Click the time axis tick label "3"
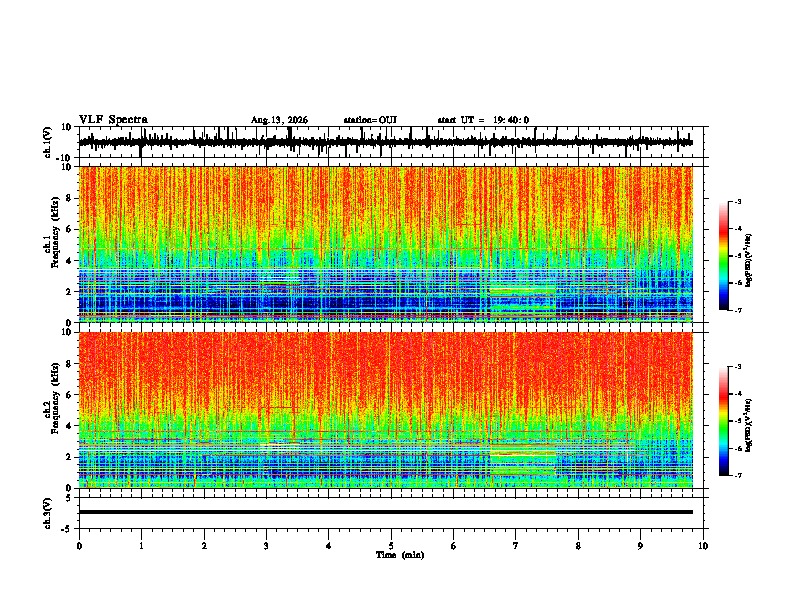This screenshot has width=792, height=612. tap(266, 546)
